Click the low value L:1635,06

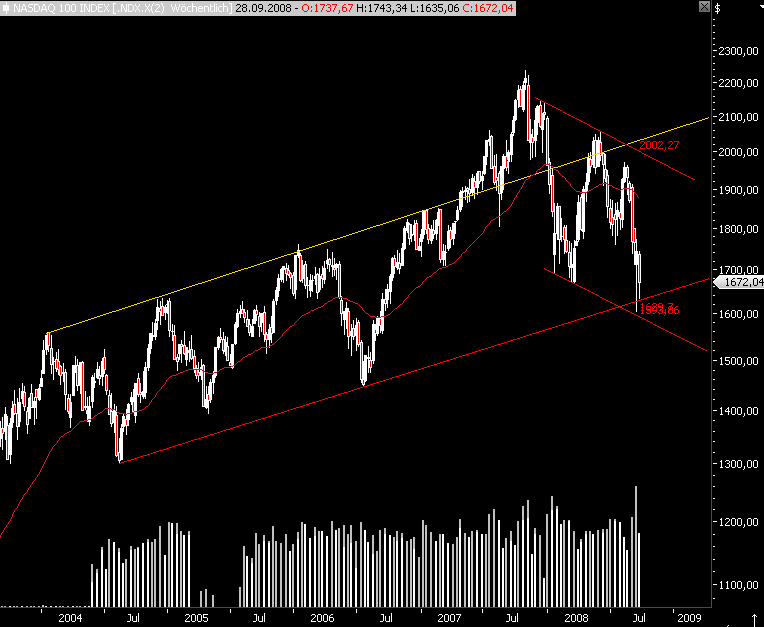pyautogui.click(x=434, y=8)
